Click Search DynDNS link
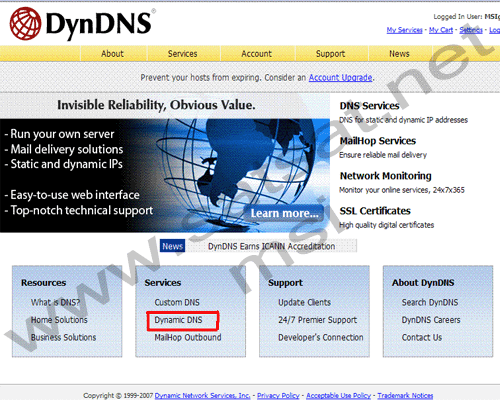This screenshot has width=500, height=400. [430, 302]
